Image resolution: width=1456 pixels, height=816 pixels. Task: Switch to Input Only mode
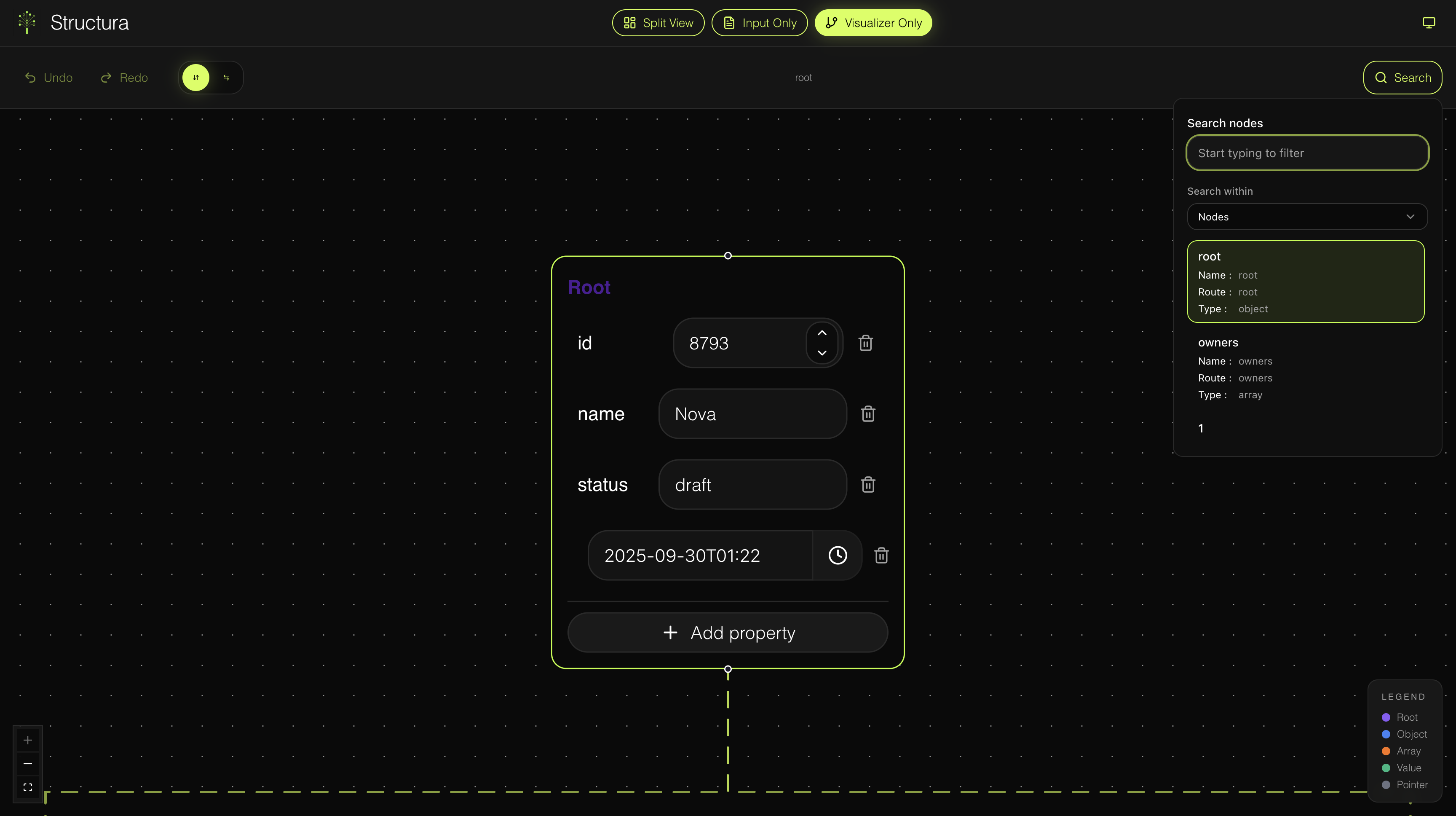[x=759, y=23]
